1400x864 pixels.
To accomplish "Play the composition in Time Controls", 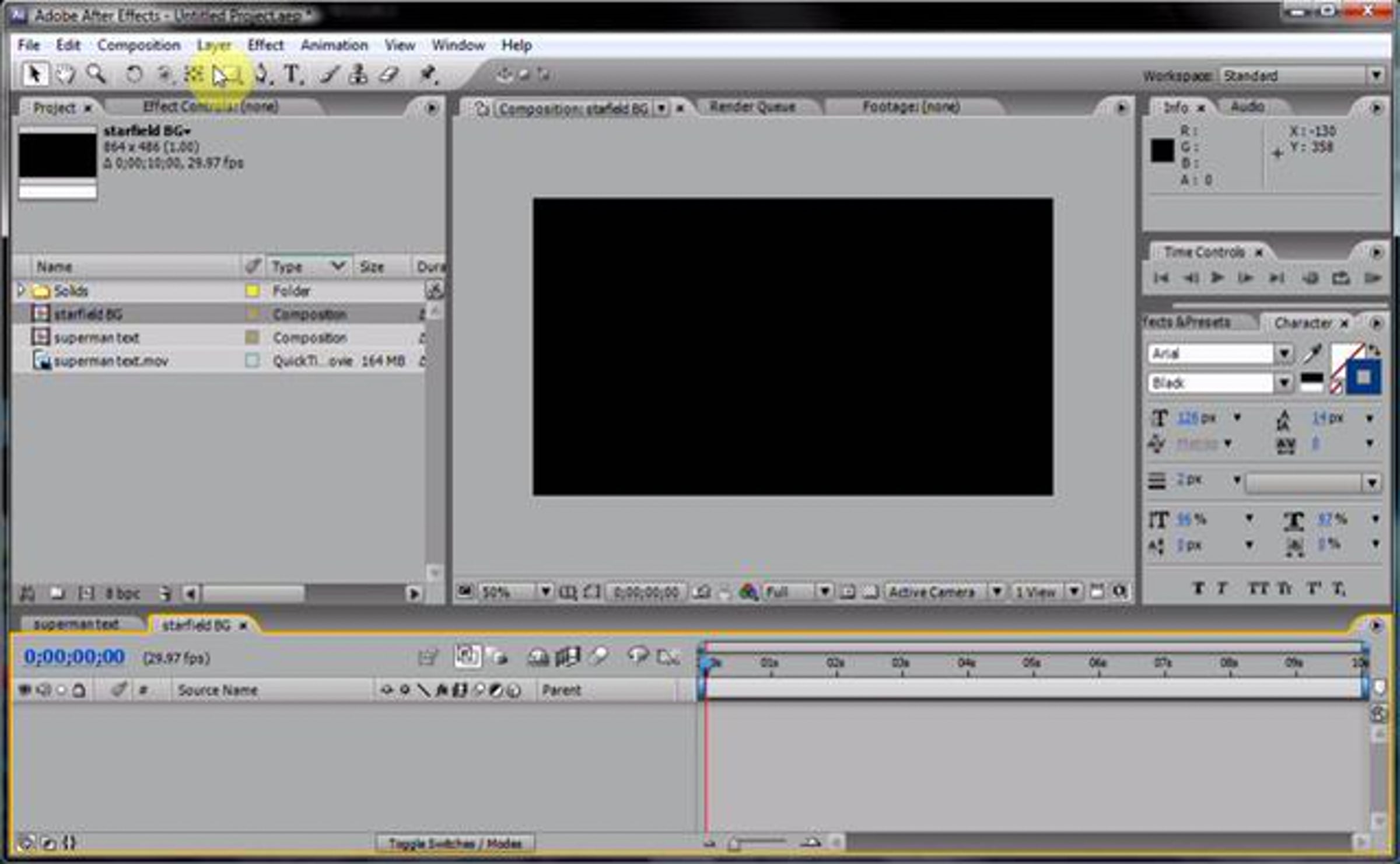I will (x=1217, y=278).
